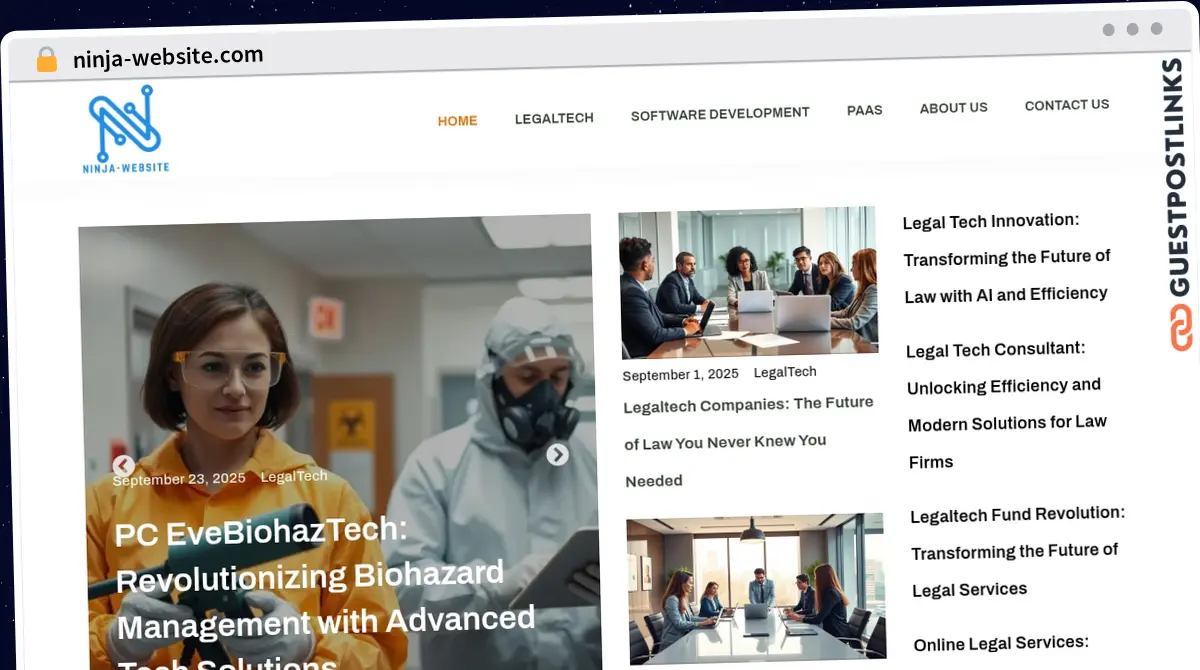Click the Ninja-Website logo
This screenshot has height=670, width=1200.
tap(126, 129)
